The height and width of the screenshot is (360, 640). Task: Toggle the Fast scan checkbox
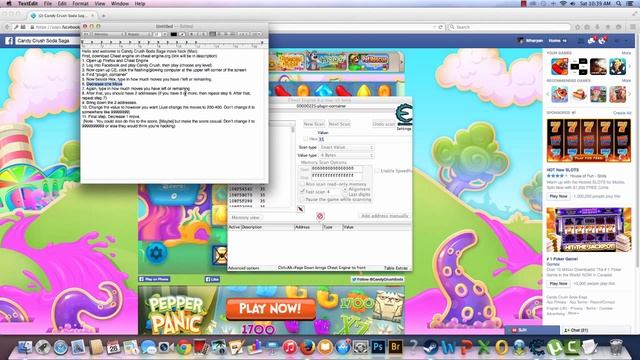(302, 191)
